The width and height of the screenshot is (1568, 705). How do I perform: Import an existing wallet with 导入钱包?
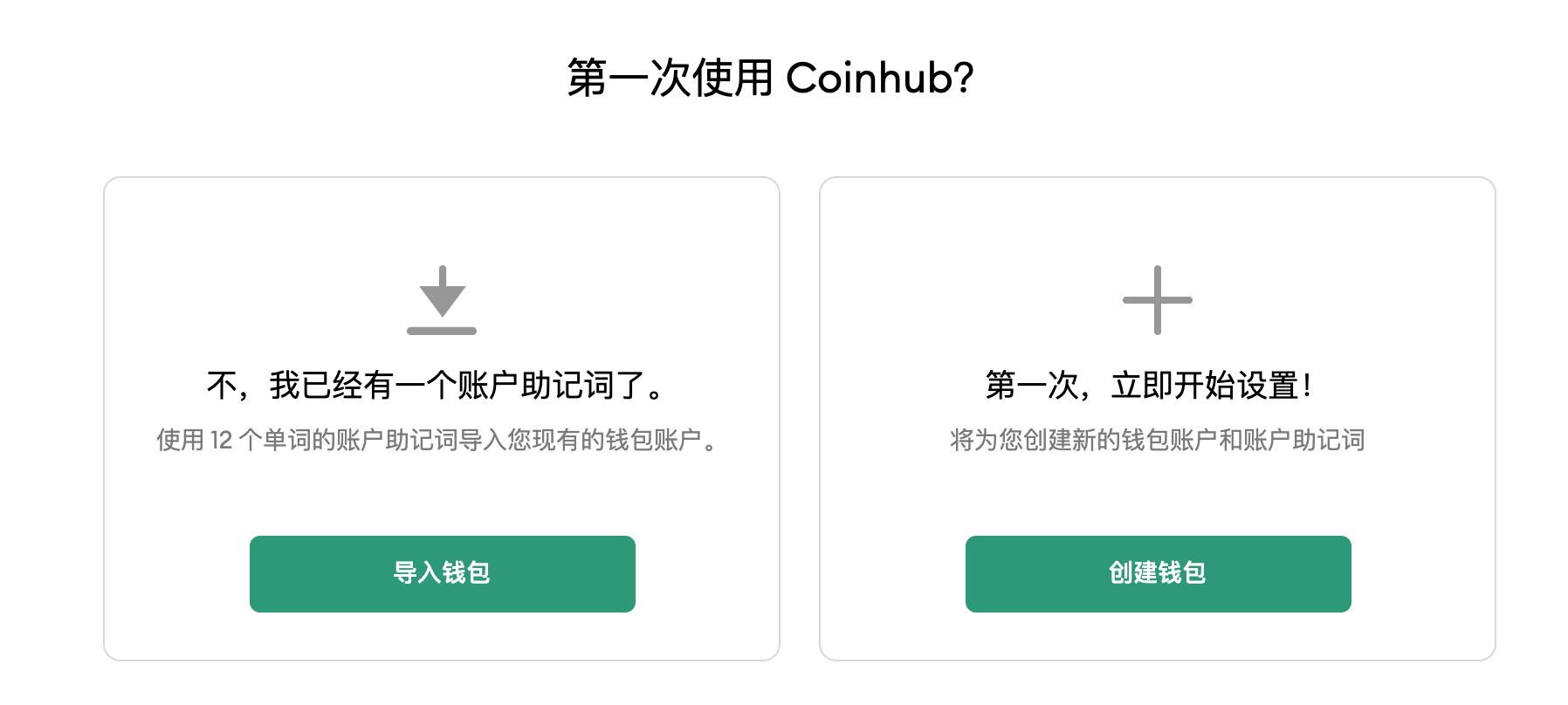click(x=443, y=573)
